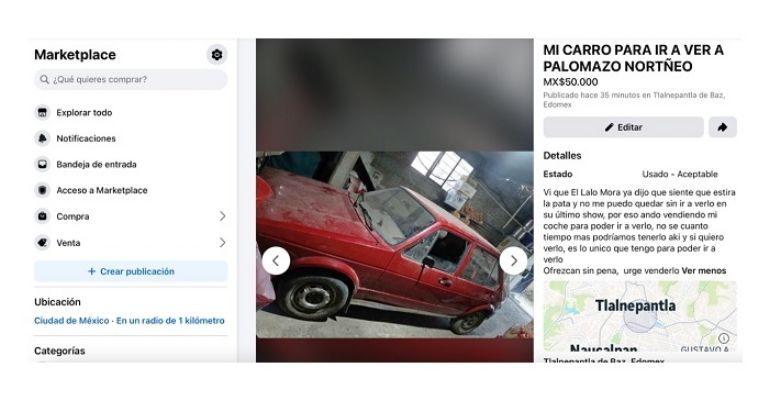Click the Bandeja de entrada inbox icon

(x=43, y=165)
